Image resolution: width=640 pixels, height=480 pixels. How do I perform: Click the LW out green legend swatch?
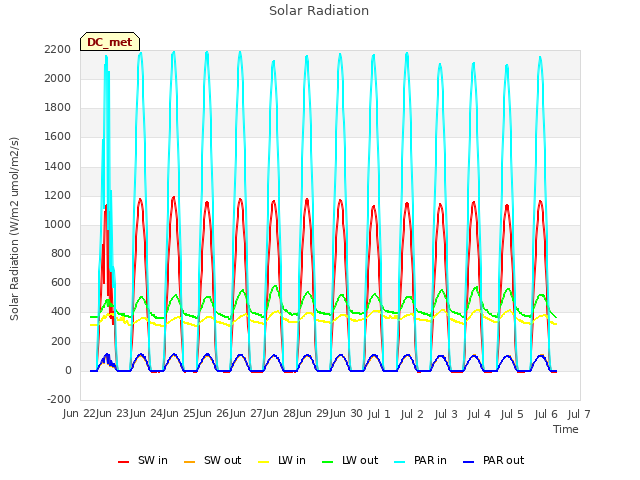click(328, 462)
